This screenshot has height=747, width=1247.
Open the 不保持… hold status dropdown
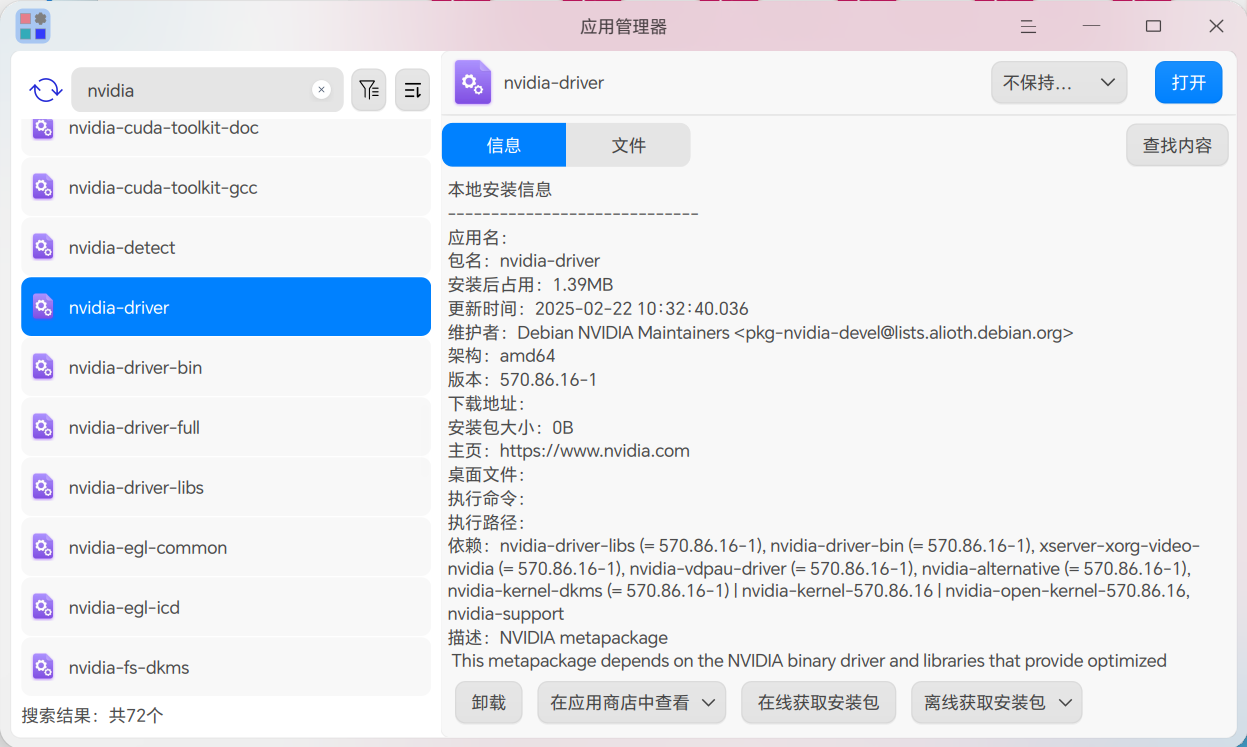coord(1059,83)
